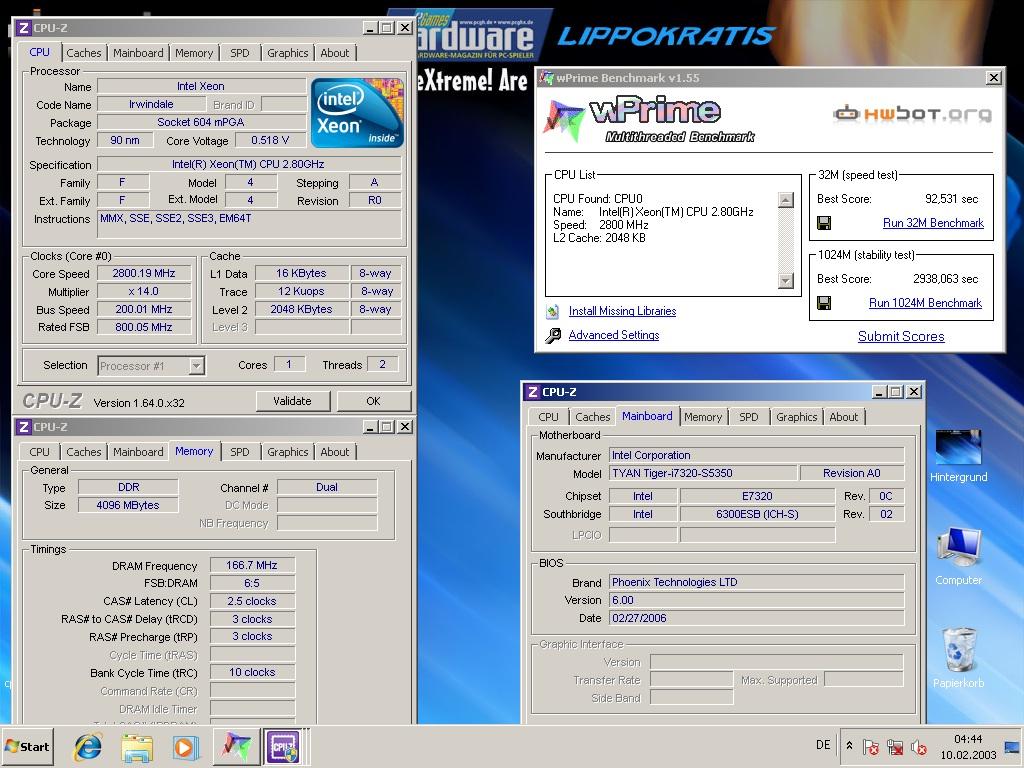Click the DE language indicator
The image size is (1024, 768).
click(x=823, y=745)
